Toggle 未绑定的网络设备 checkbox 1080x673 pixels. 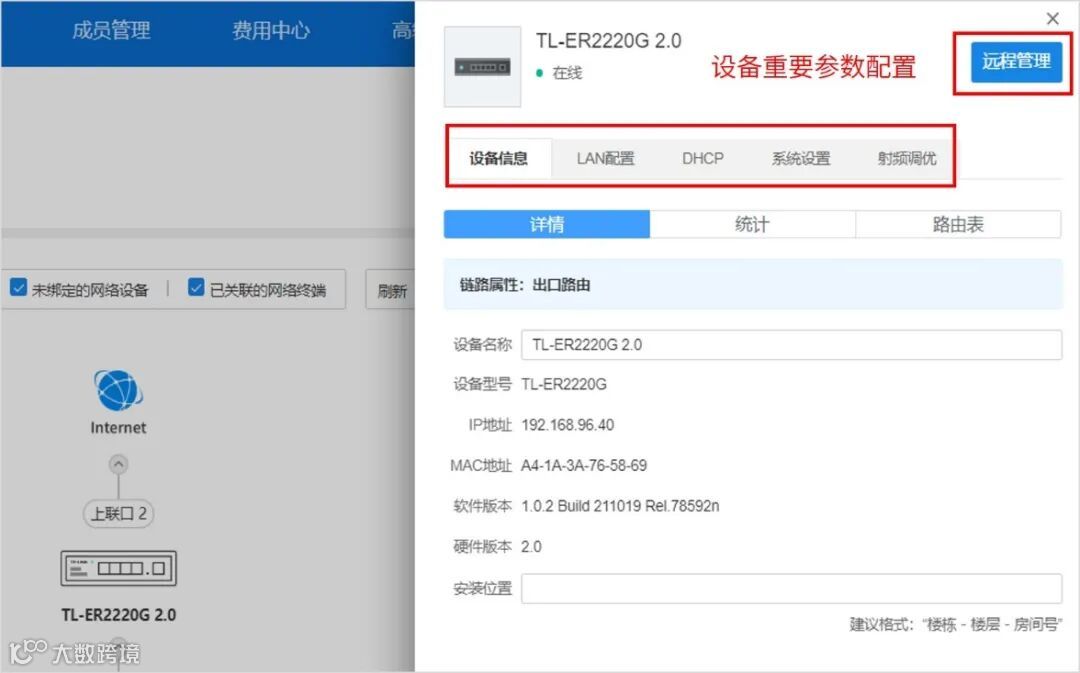(x=19, y=288)
